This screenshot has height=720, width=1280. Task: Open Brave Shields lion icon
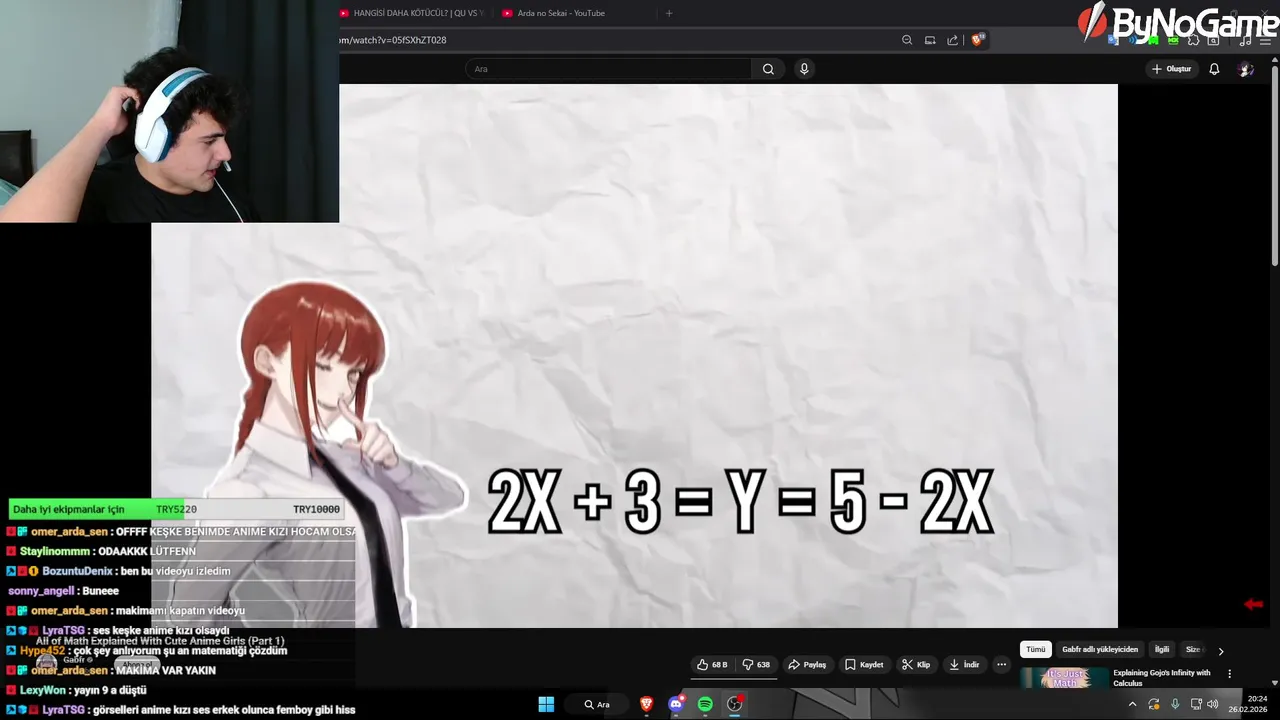978,40
